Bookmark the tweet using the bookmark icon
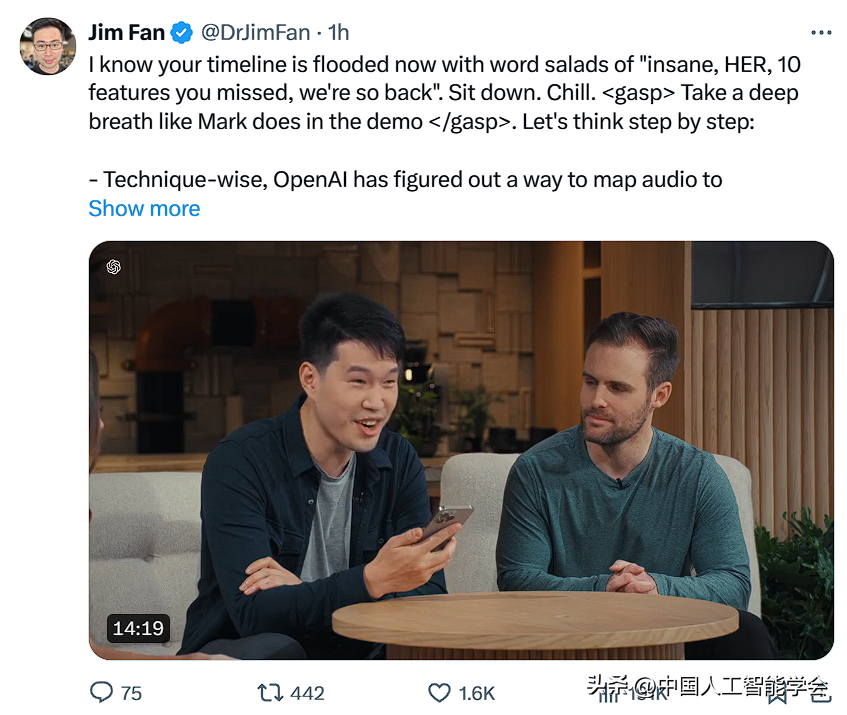Viewport: 847px width, 715px height. tap(777, 694)
